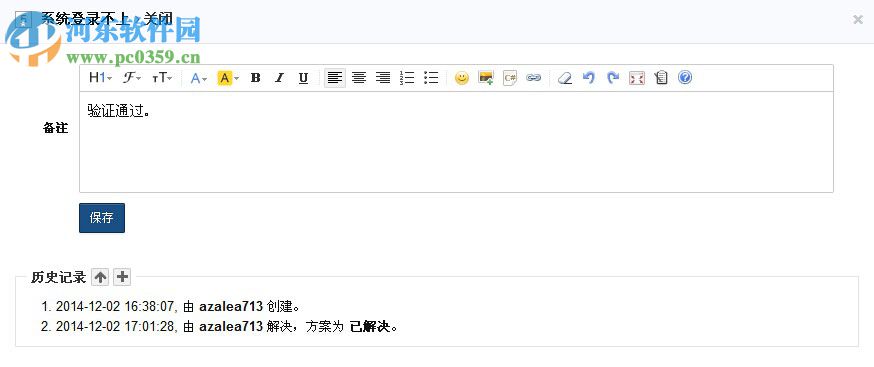Undo the last edit
The width and height of the screenshot is (874, 367).
[x=589, y=78]
